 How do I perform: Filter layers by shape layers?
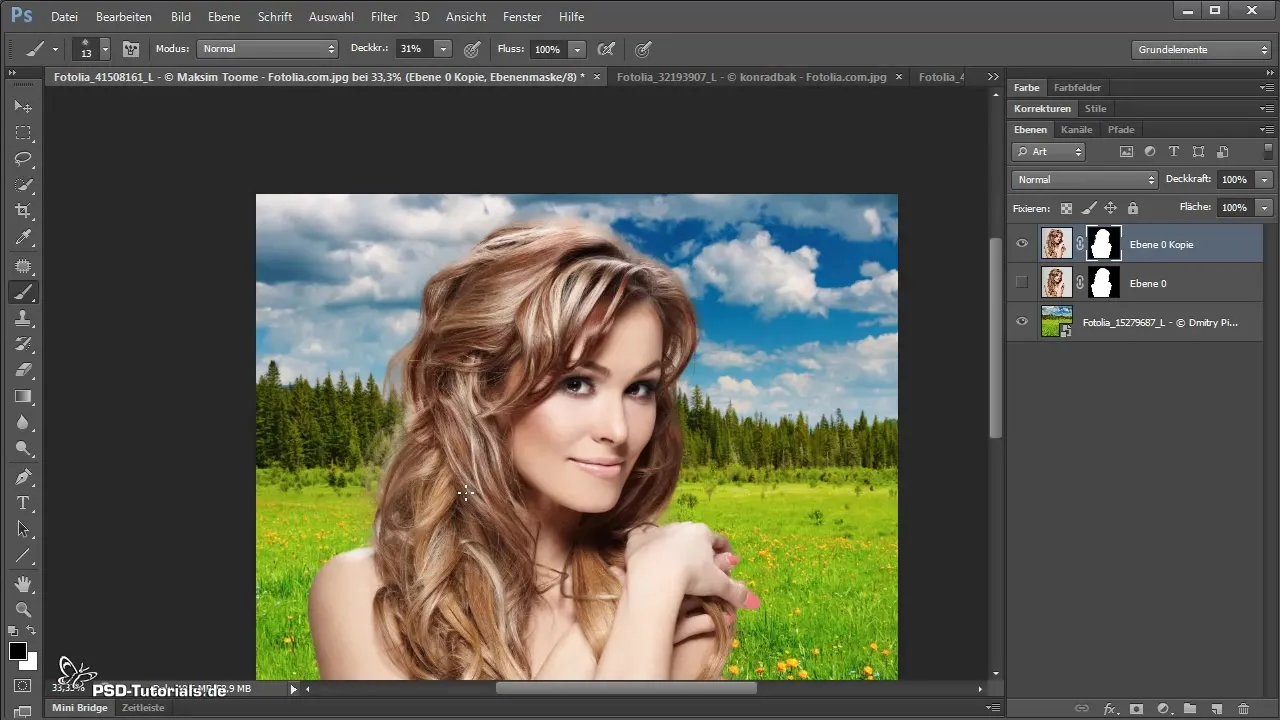pos(1198,152)
